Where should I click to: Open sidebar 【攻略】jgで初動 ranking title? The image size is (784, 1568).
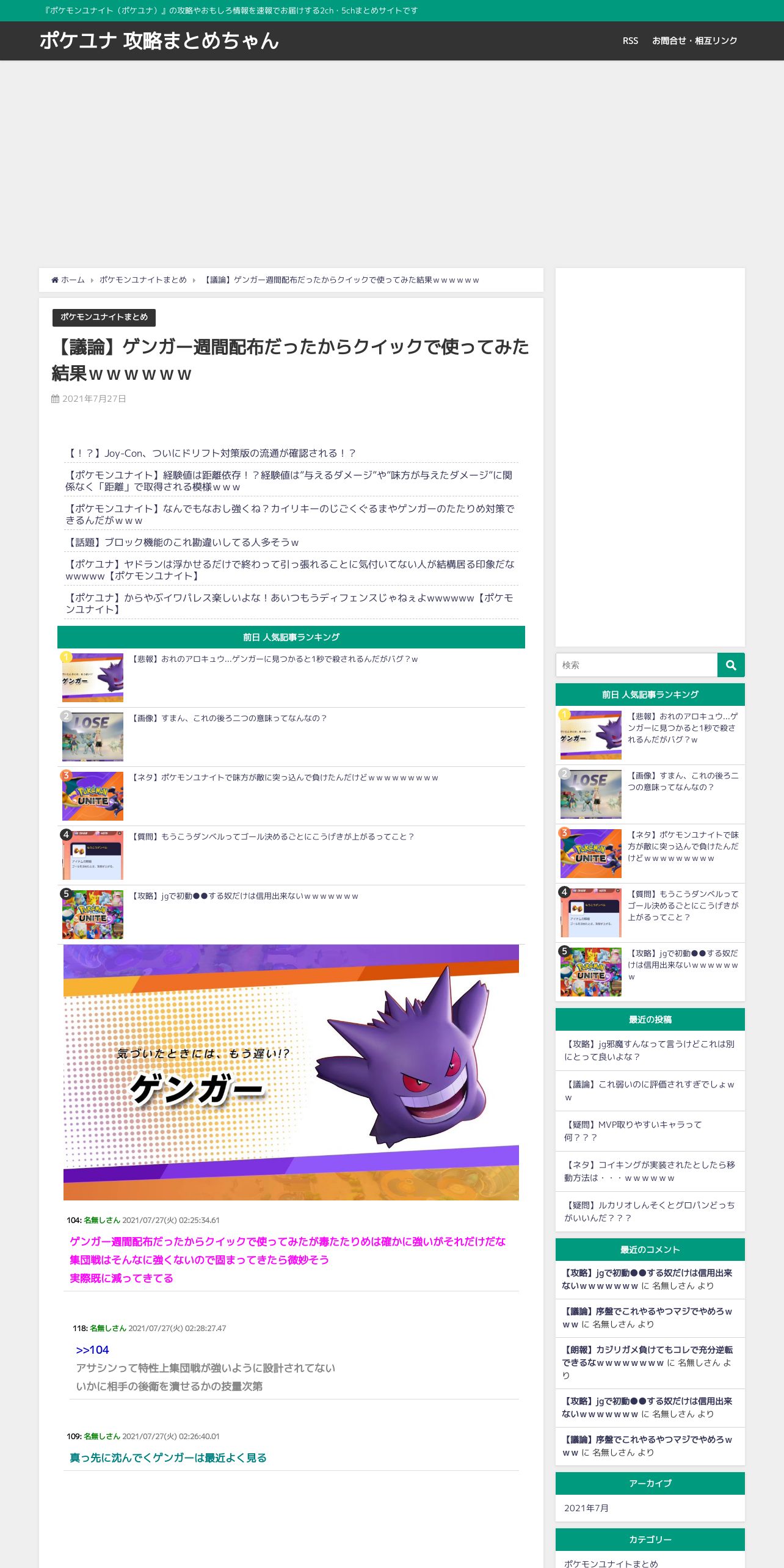click(x=683, y=965)
